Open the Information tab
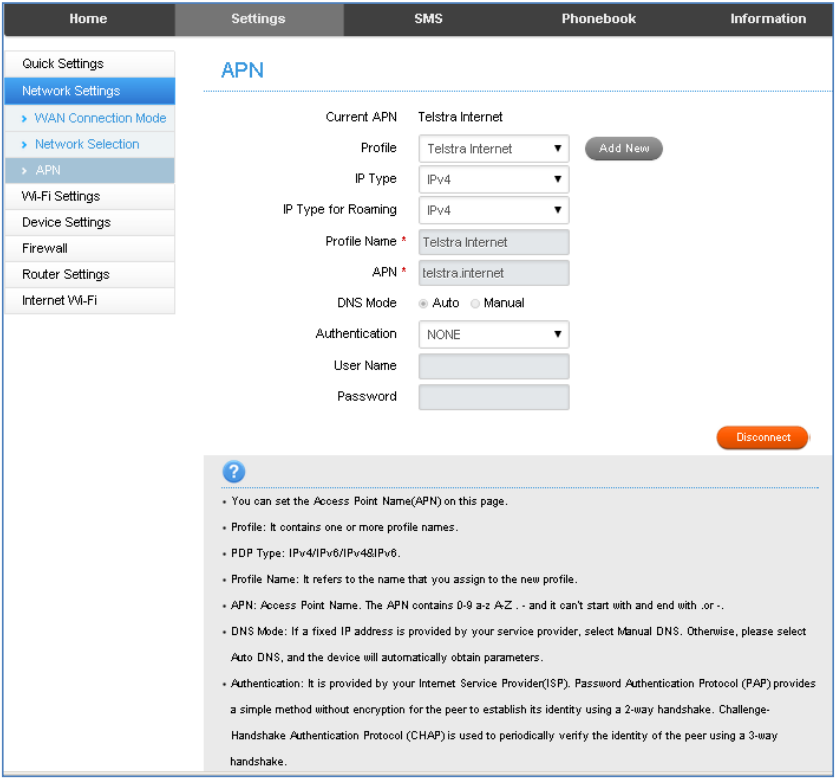837x780 pixels. tap(767, 19)
